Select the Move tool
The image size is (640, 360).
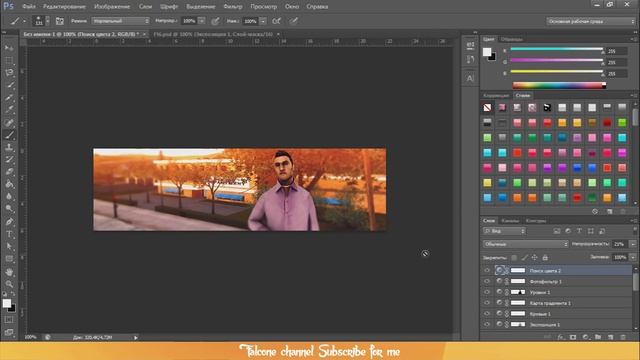point(9,48)
